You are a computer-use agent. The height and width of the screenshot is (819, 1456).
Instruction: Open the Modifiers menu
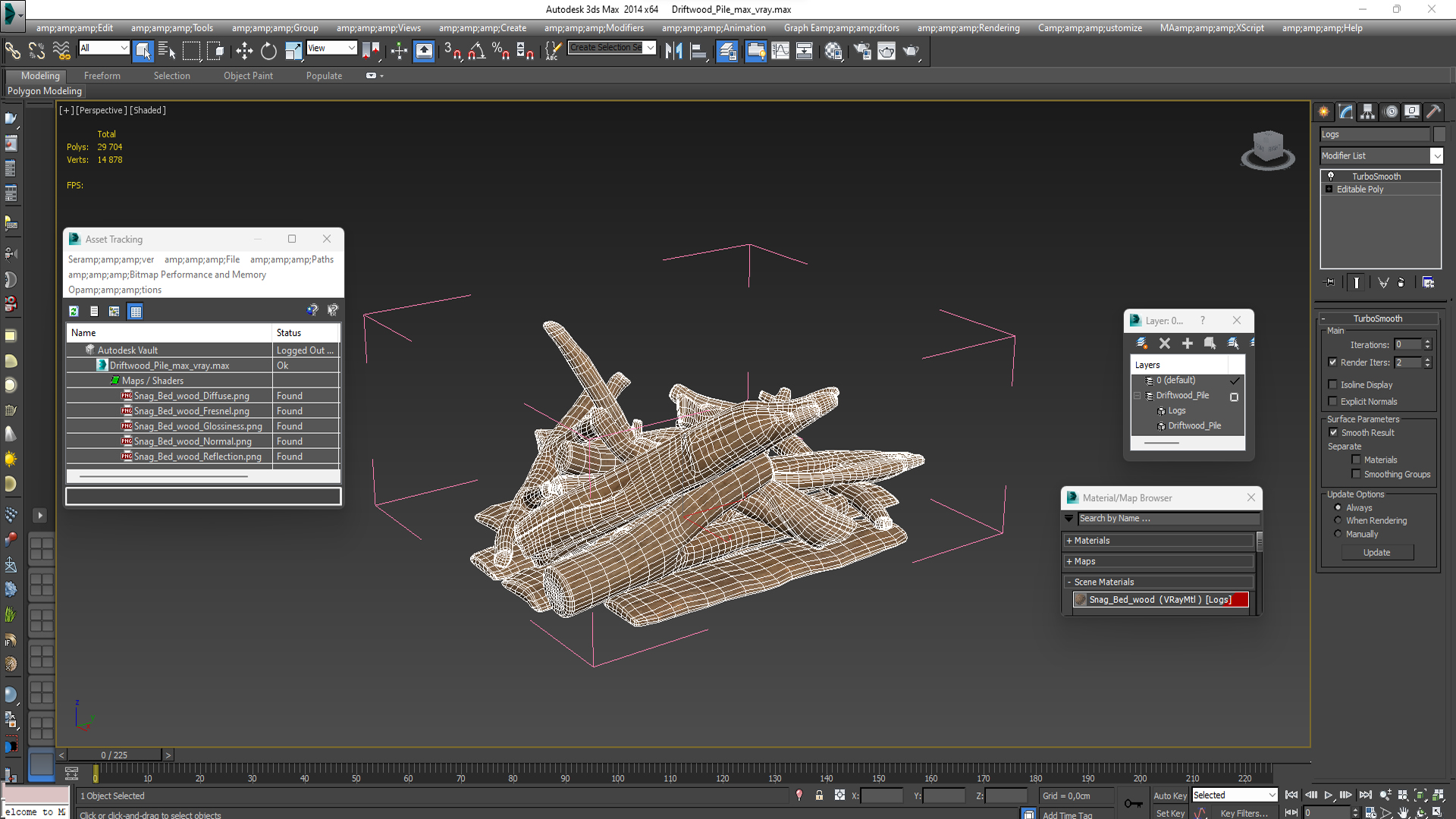coord(594,28)
